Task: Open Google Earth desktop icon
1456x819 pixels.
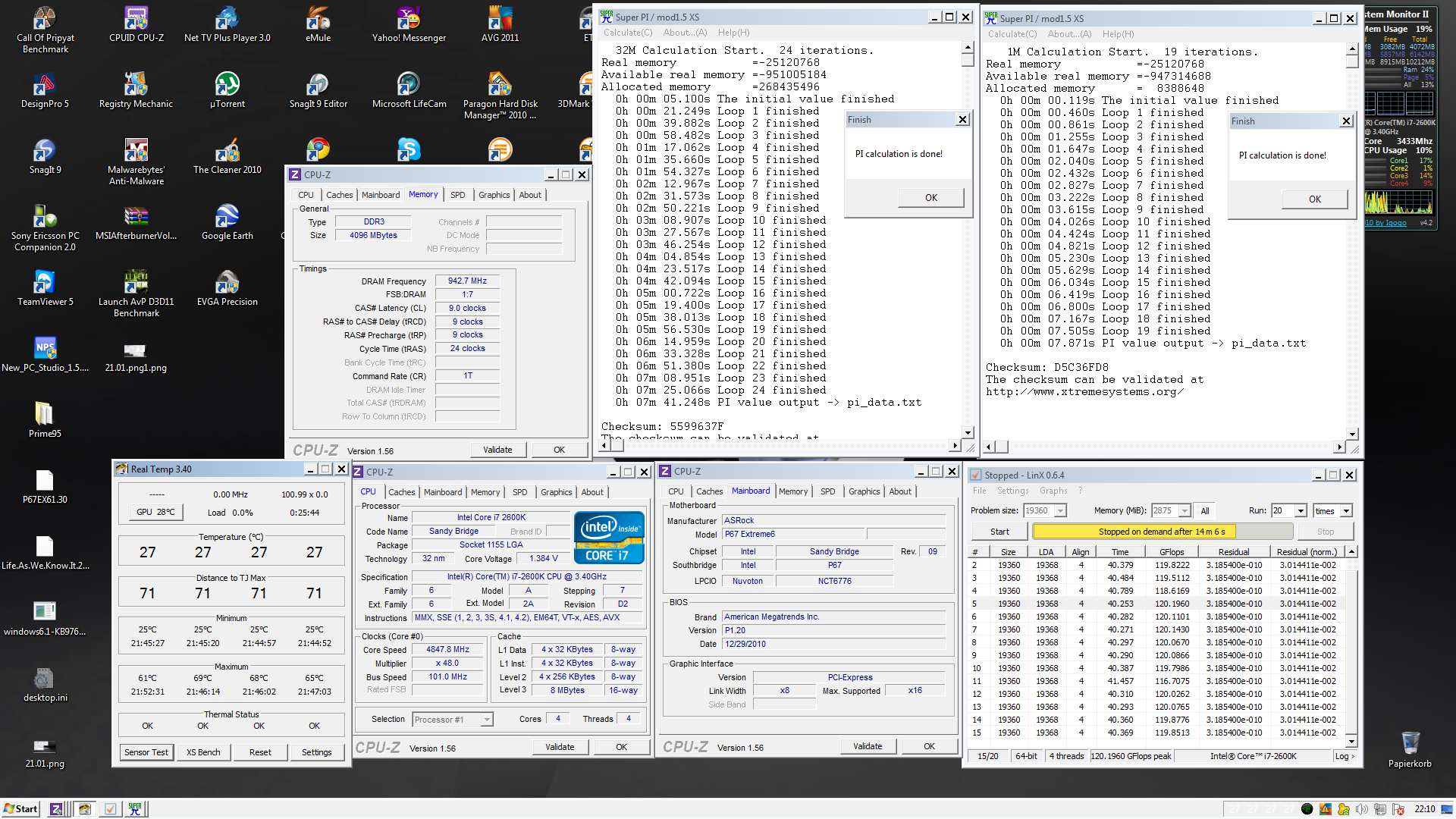Action: pyautogui.click(x=227, y=221)
